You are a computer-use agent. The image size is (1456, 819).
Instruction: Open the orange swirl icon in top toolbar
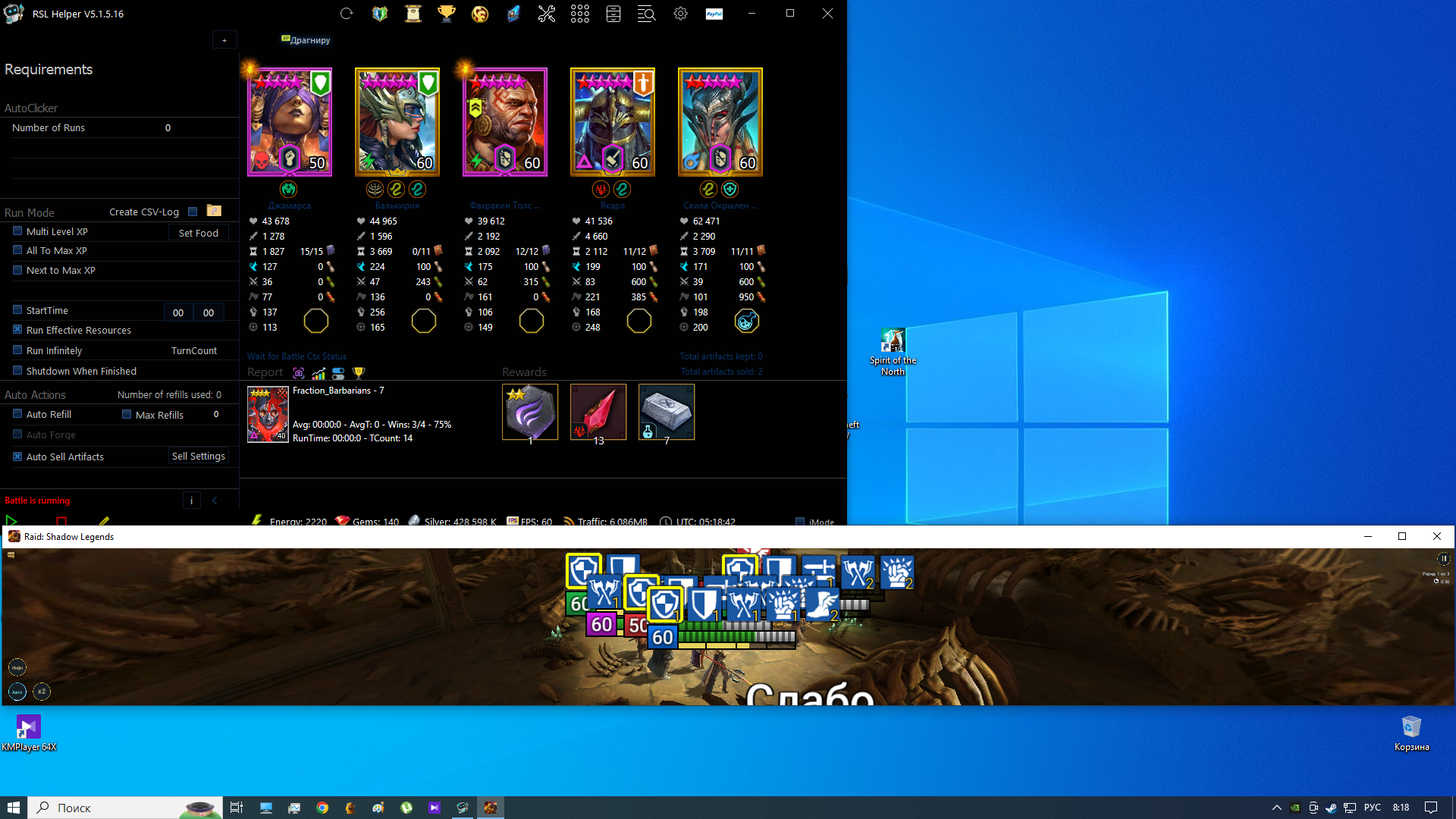(480, 14)
